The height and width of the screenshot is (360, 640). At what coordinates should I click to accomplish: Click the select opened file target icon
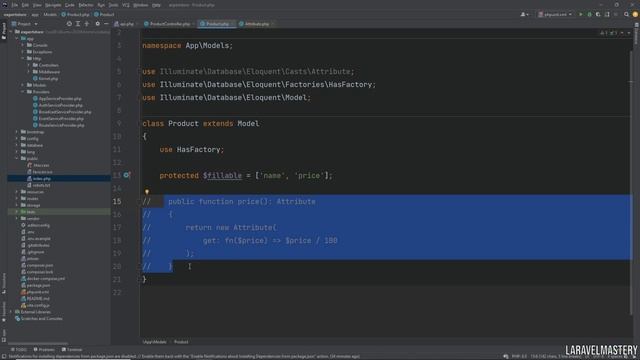tap(69, 24)
